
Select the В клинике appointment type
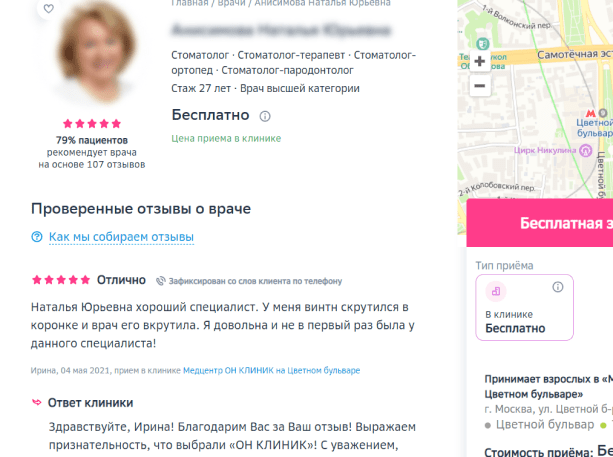pos(524,308)
